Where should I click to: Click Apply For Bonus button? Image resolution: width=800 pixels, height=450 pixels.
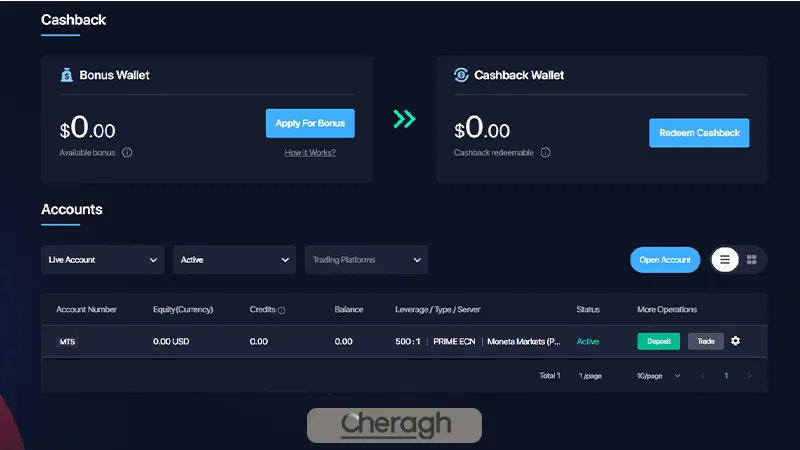pyautogui.click(x=310, y=123)
